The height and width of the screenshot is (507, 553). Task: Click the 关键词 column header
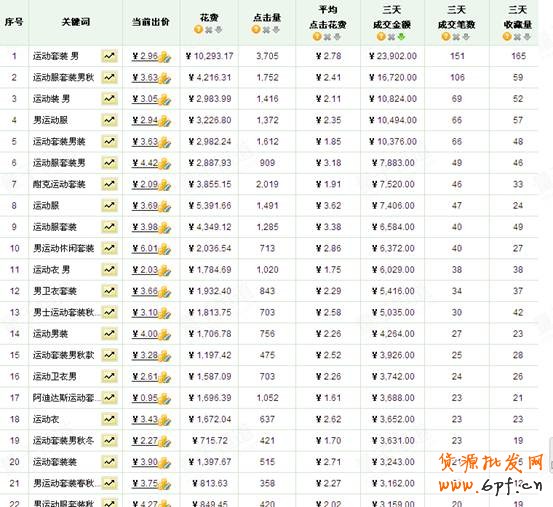pyautogui.click(x=76, y=22)
